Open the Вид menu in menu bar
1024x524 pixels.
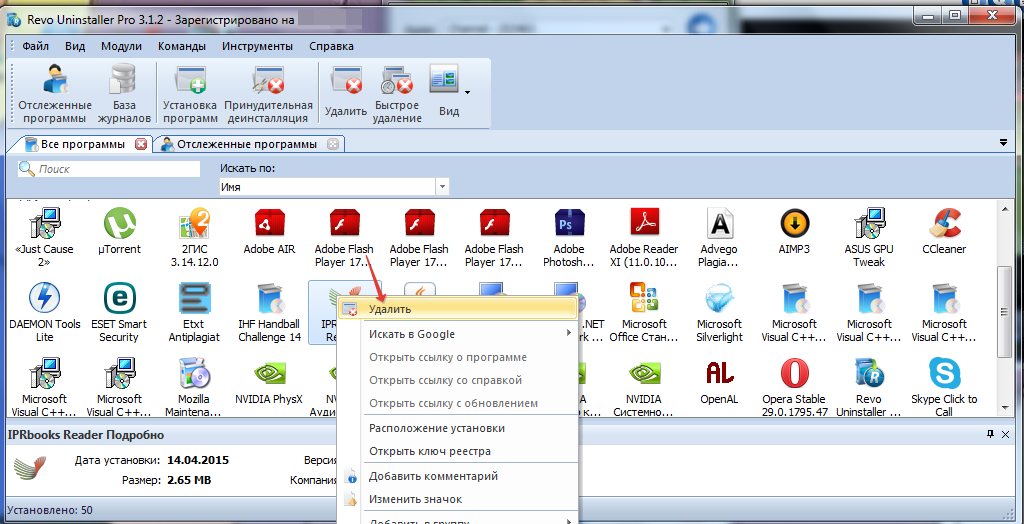[75, 46]
